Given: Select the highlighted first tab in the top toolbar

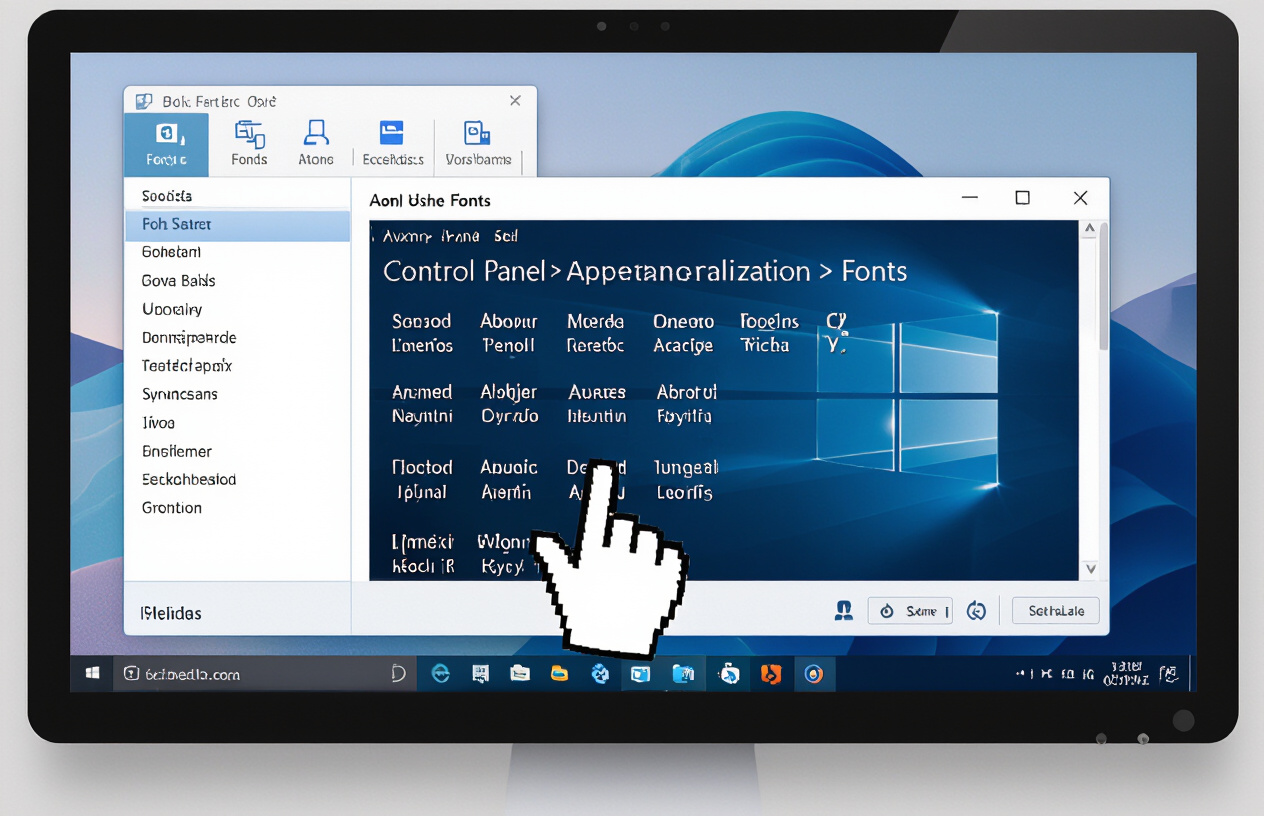Looking at the screenshot, I should pyautogui.click(x=166, y=144).
